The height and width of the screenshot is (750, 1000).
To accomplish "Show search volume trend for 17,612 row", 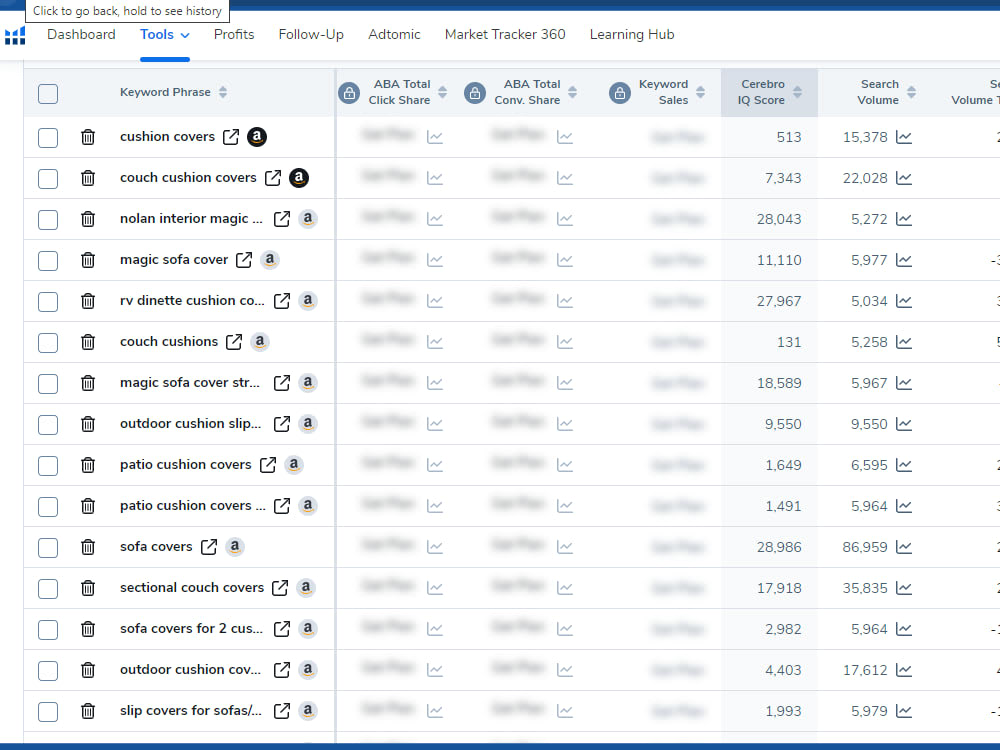I will [x=904, y=670].
